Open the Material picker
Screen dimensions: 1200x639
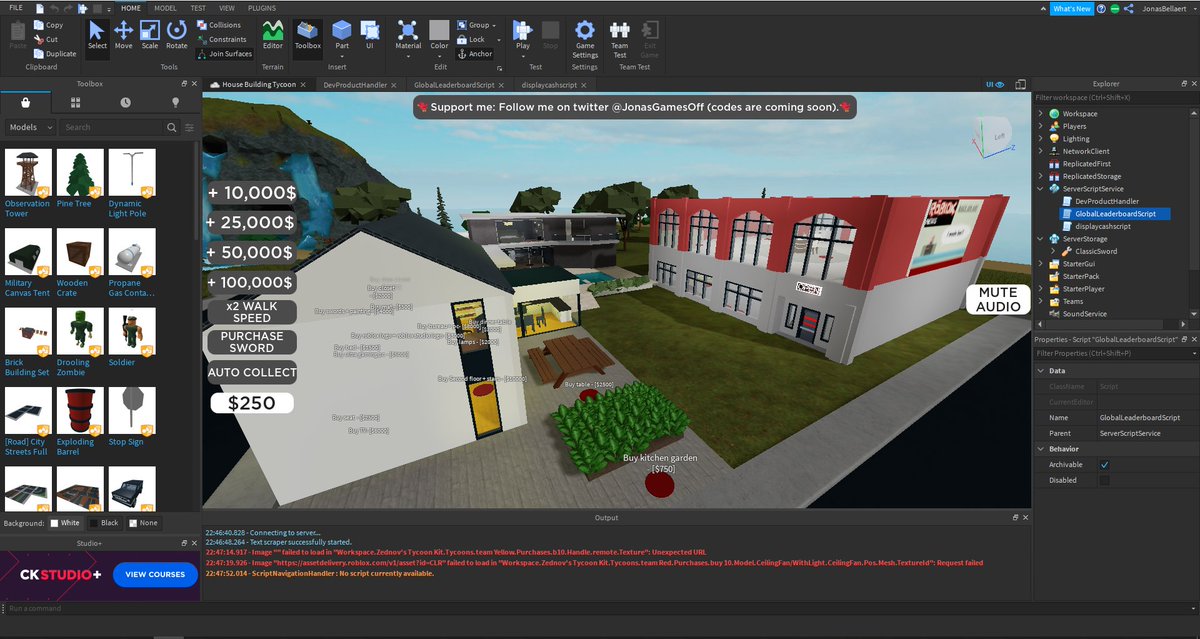click(x=408, y=35)
